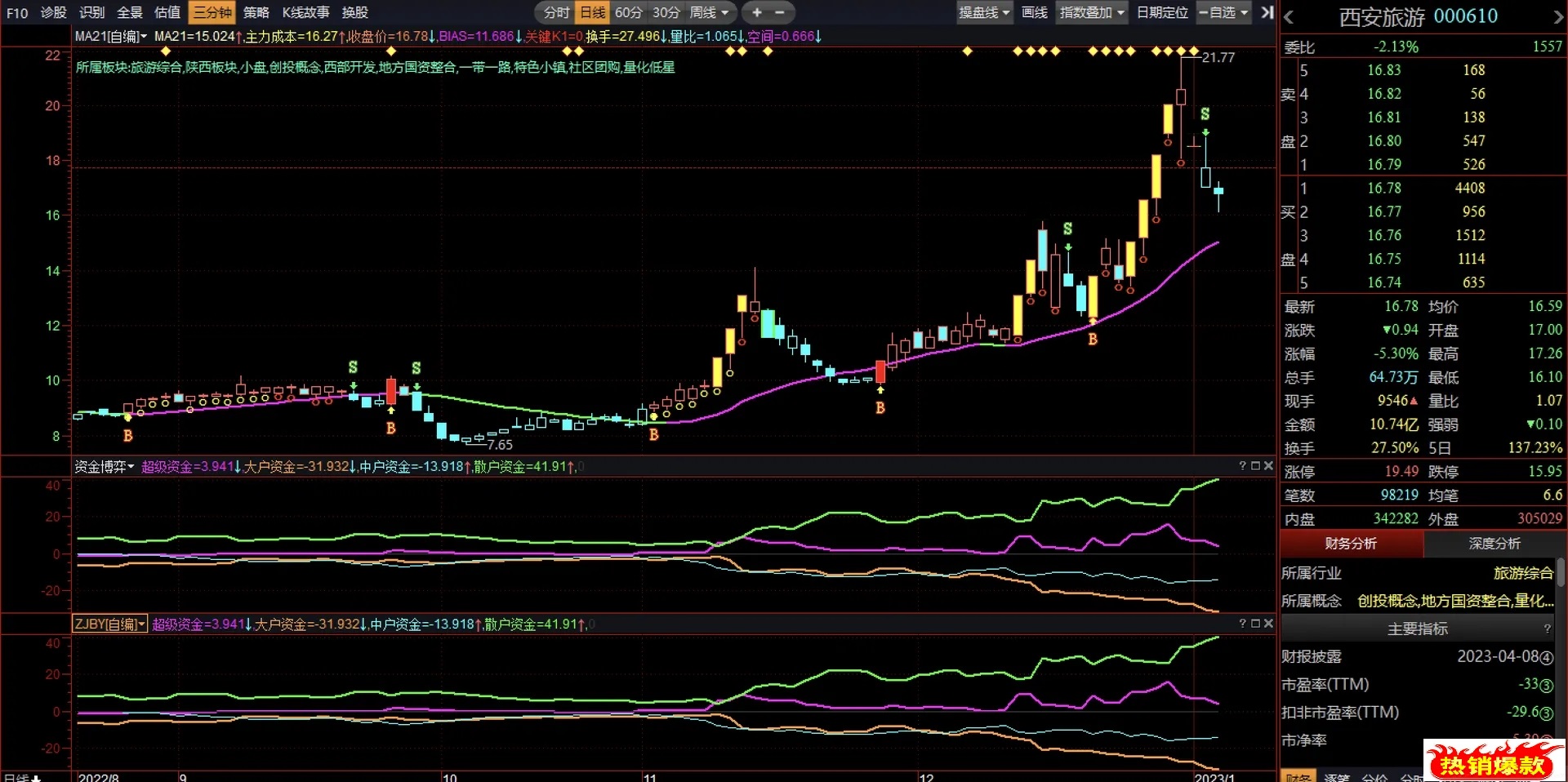Image resolution: width=1568 pixels, height=782 pixels.
Task: Click the 日期定位 button
Action: click(1162, 12)
